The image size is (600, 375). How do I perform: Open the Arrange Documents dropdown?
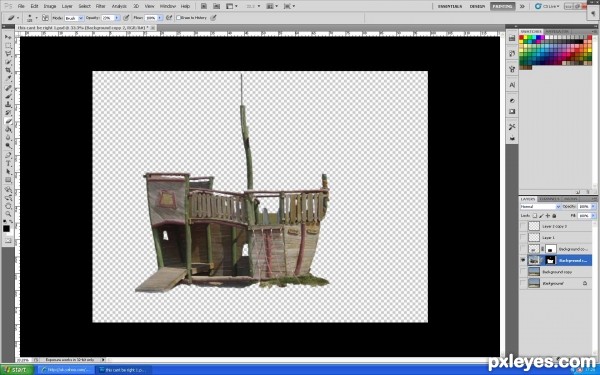pyautogui.click(x=272, y=6)
